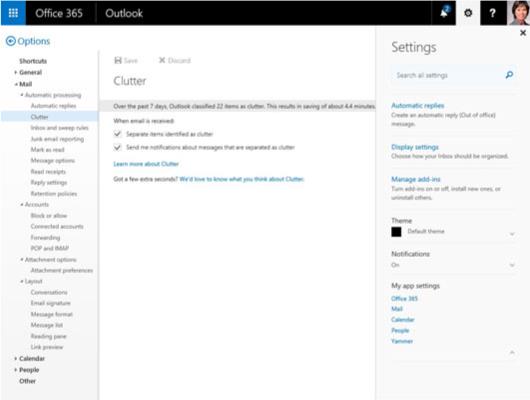Viewport: 530px width, 400px height.
Task: Select Inbox and sweep rules
Action: (x=59, y=128)
